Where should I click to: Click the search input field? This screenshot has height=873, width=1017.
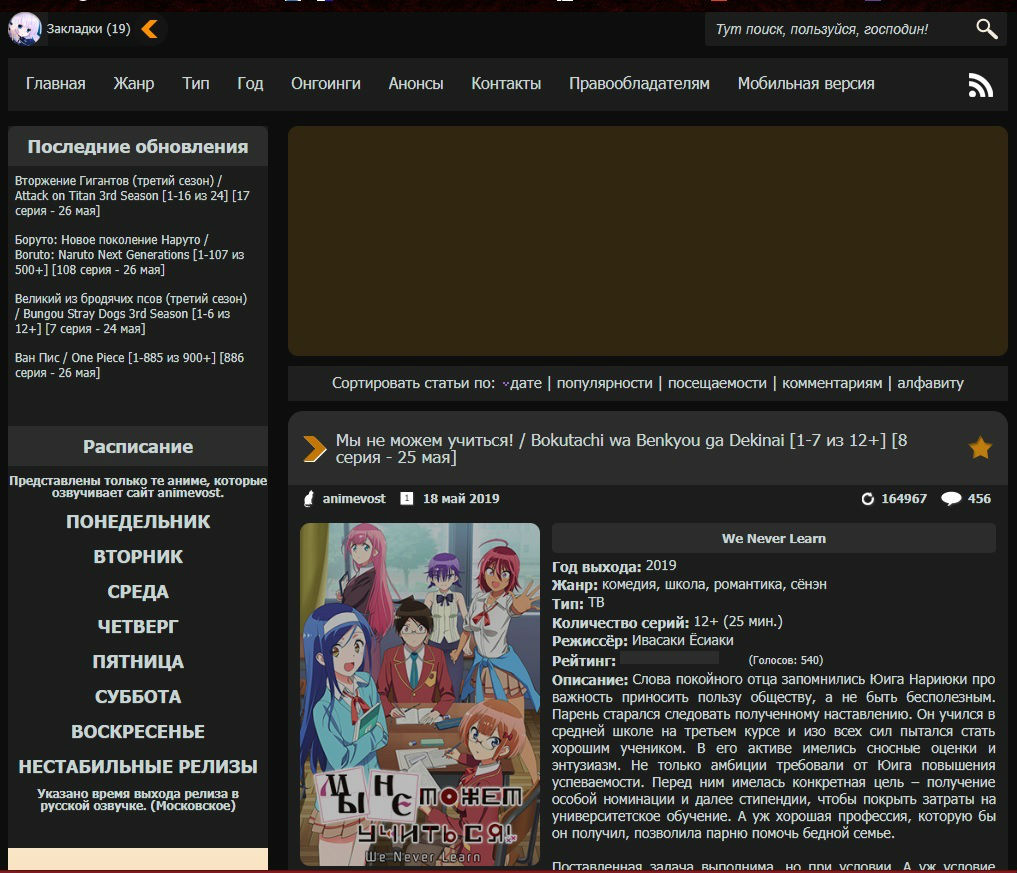point(835,29)
